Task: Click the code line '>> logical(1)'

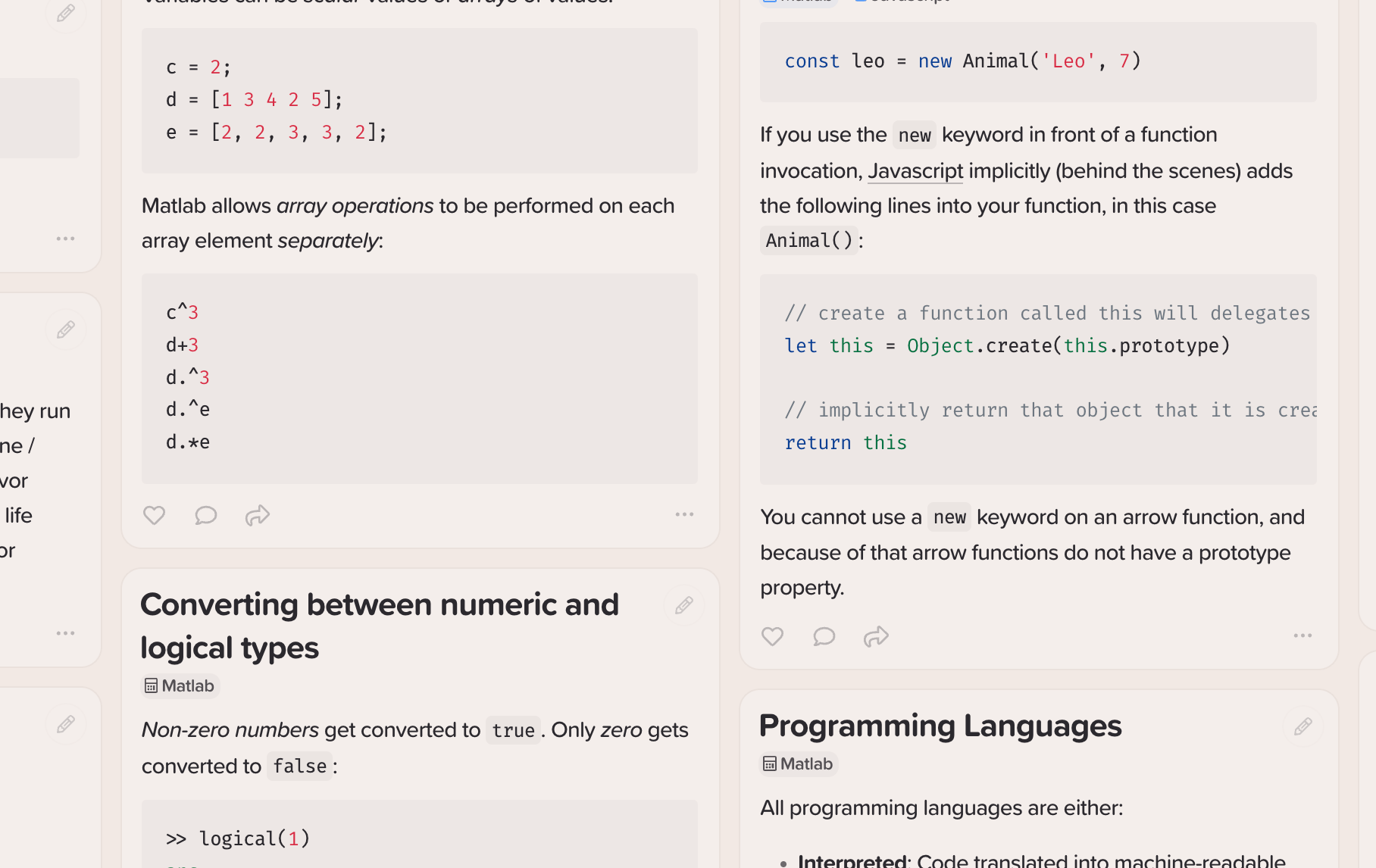Action: tap(238, 838)
